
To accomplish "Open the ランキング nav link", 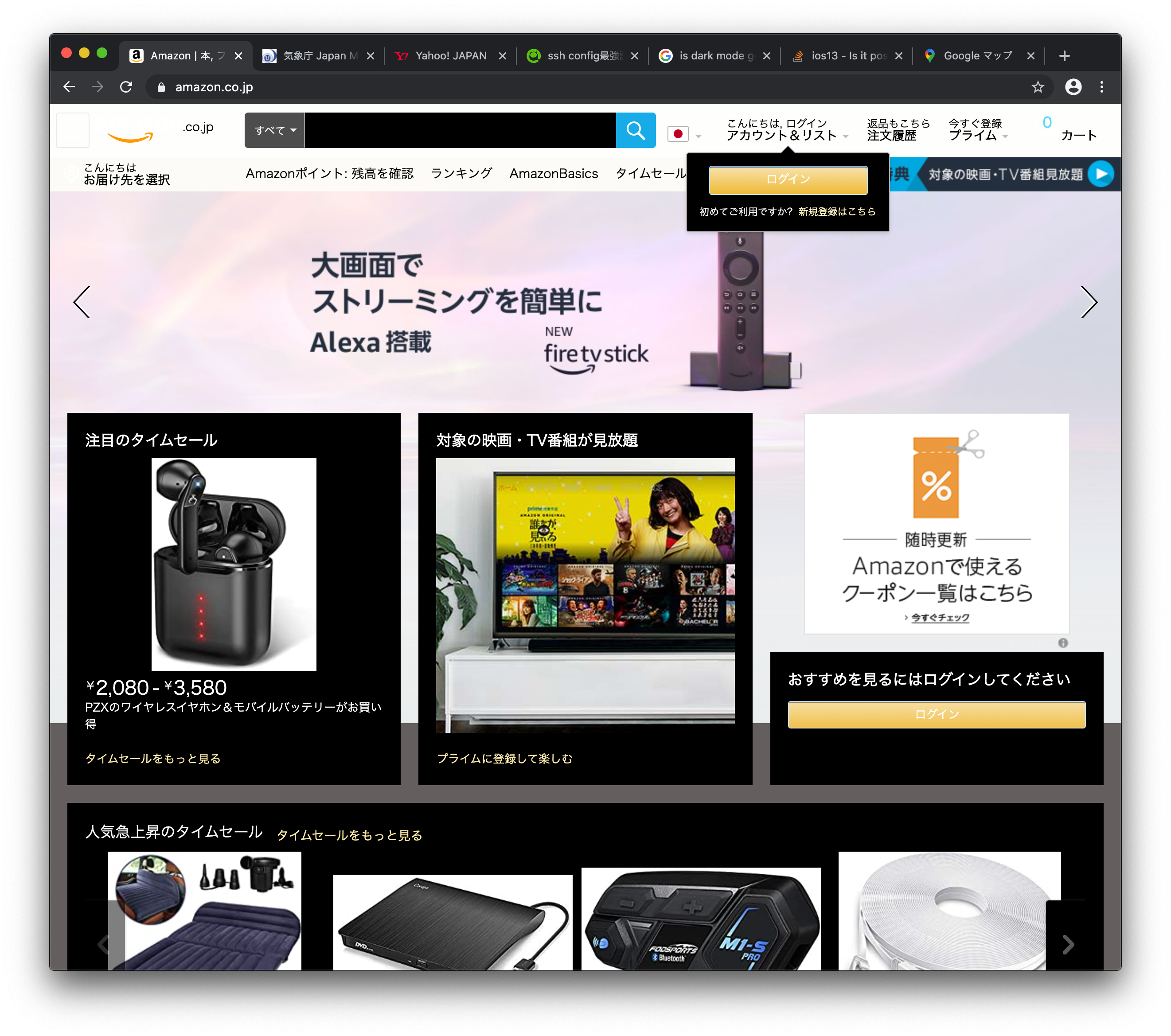I will tap(461, 174).
